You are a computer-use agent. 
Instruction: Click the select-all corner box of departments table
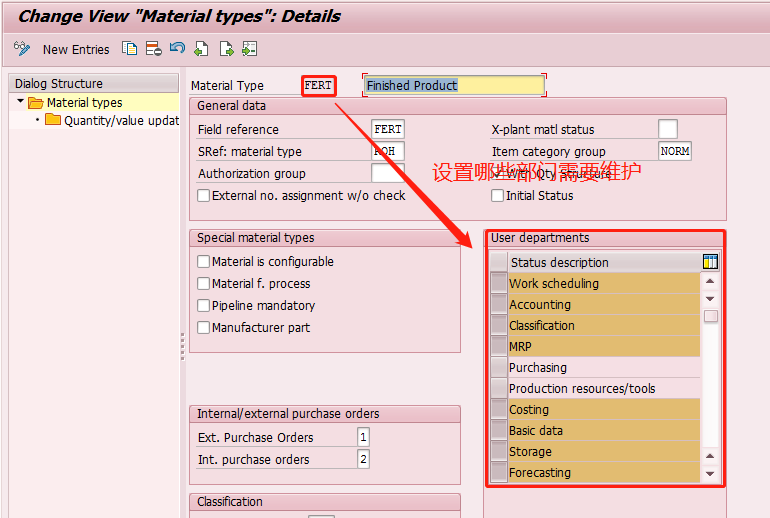click(499, 262)
